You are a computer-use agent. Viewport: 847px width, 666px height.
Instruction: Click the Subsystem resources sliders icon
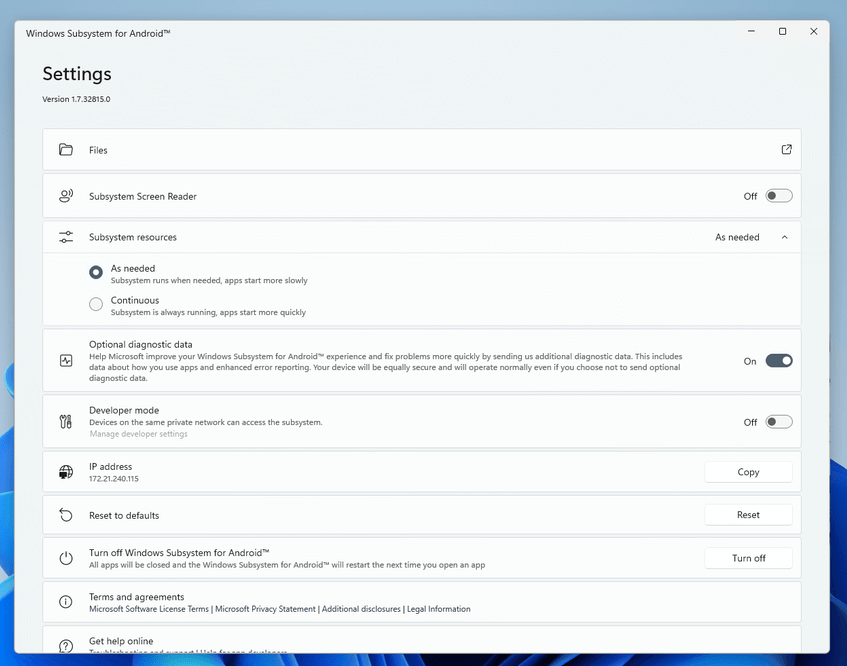(x=66, y=237)
